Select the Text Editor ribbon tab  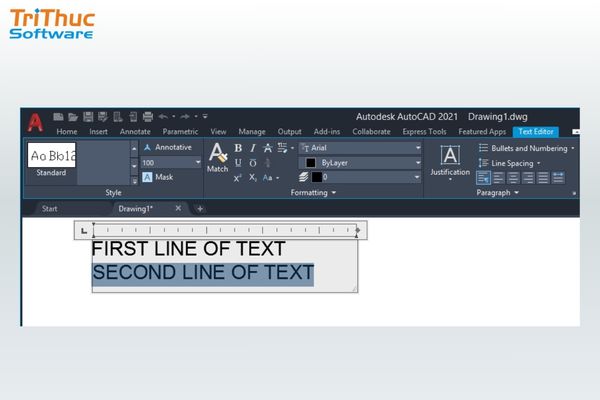pos(536,132)
